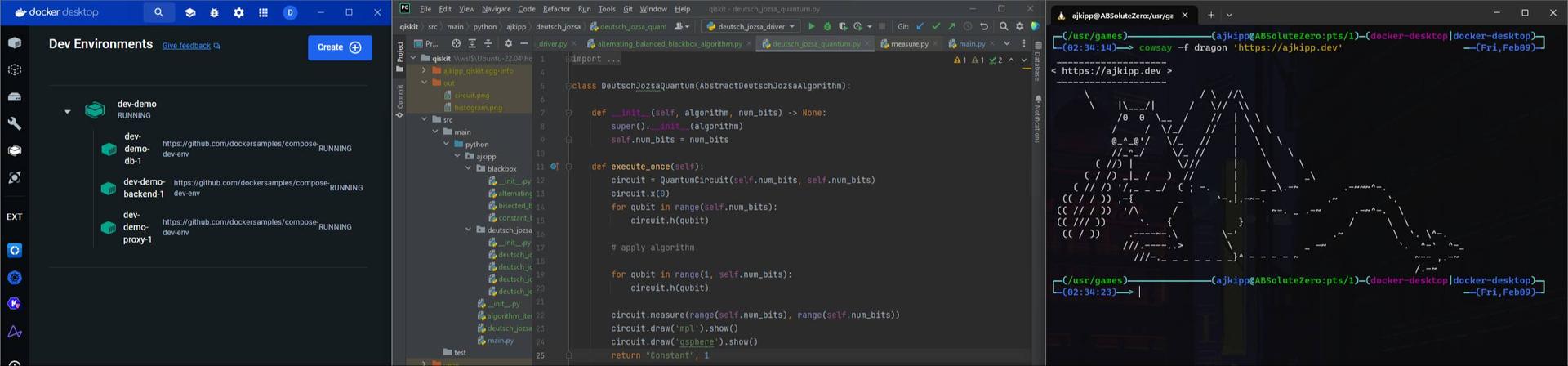Open Search Everywhere magnifier in PyCharm
The image size is (1568, 366).
tap(1004, 26)
